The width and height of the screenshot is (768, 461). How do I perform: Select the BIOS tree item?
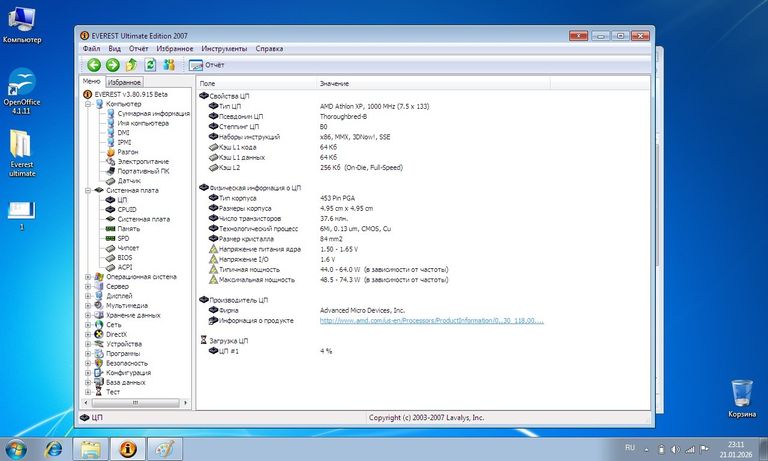click(125, 257)
